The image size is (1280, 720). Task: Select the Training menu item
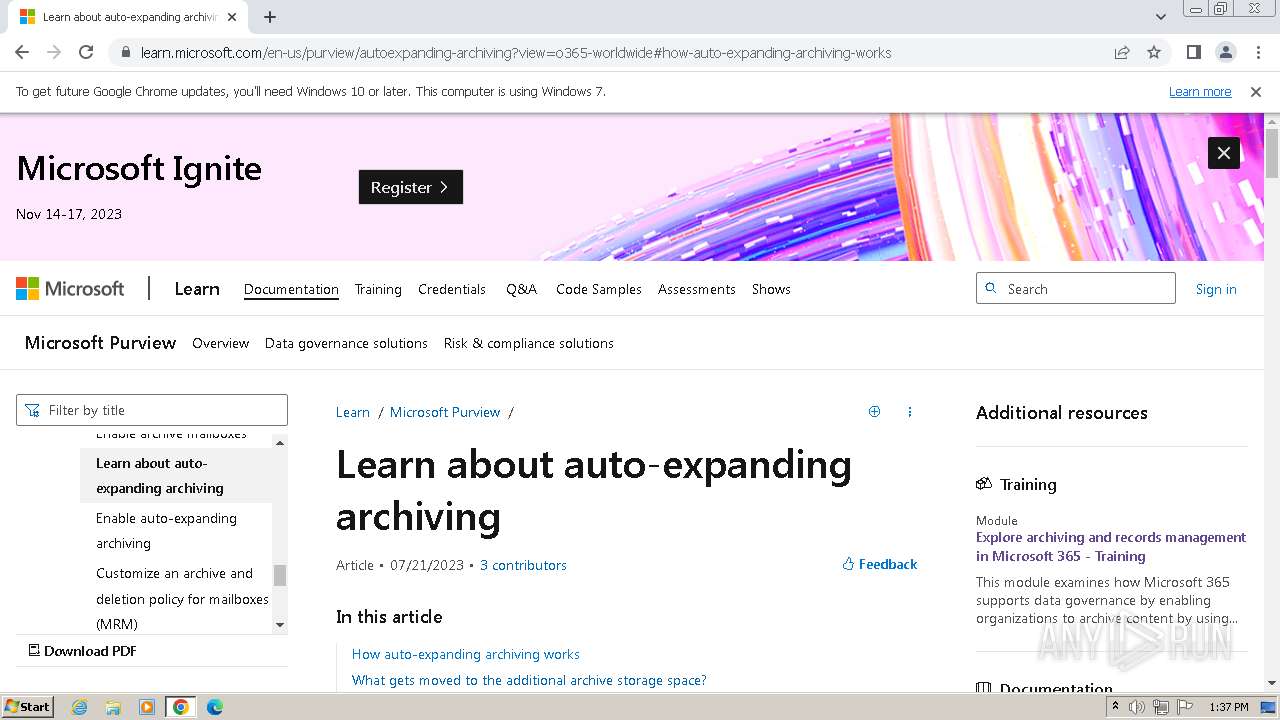coord(378,289)
